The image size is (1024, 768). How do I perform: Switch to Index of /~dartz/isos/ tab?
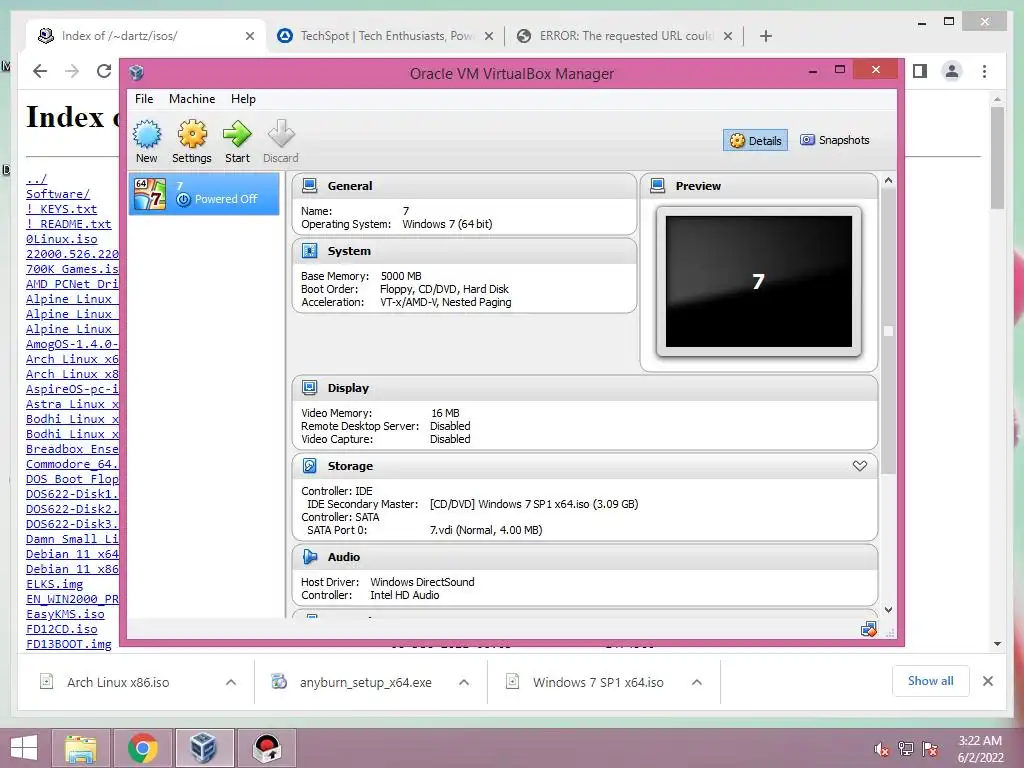coord(146,36)
